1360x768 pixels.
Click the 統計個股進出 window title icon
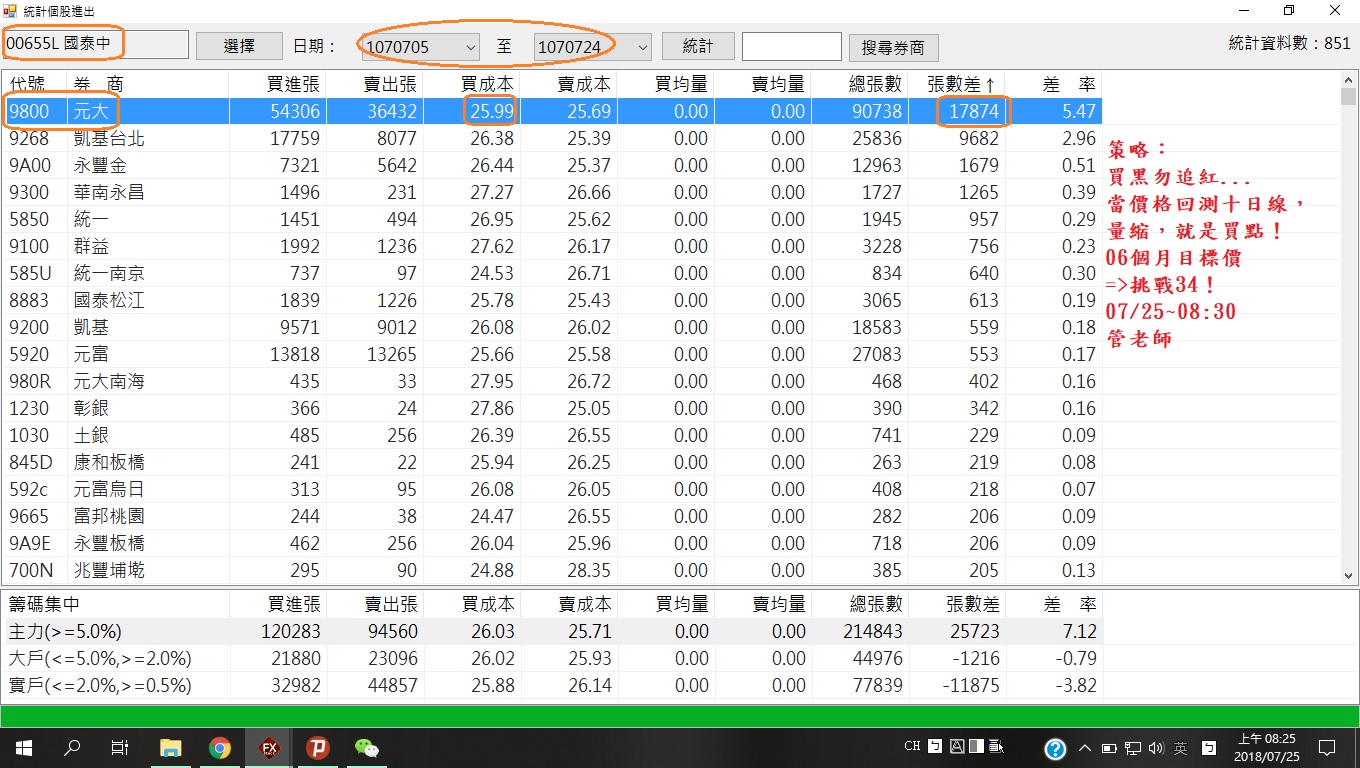click(x=11, y=10)
